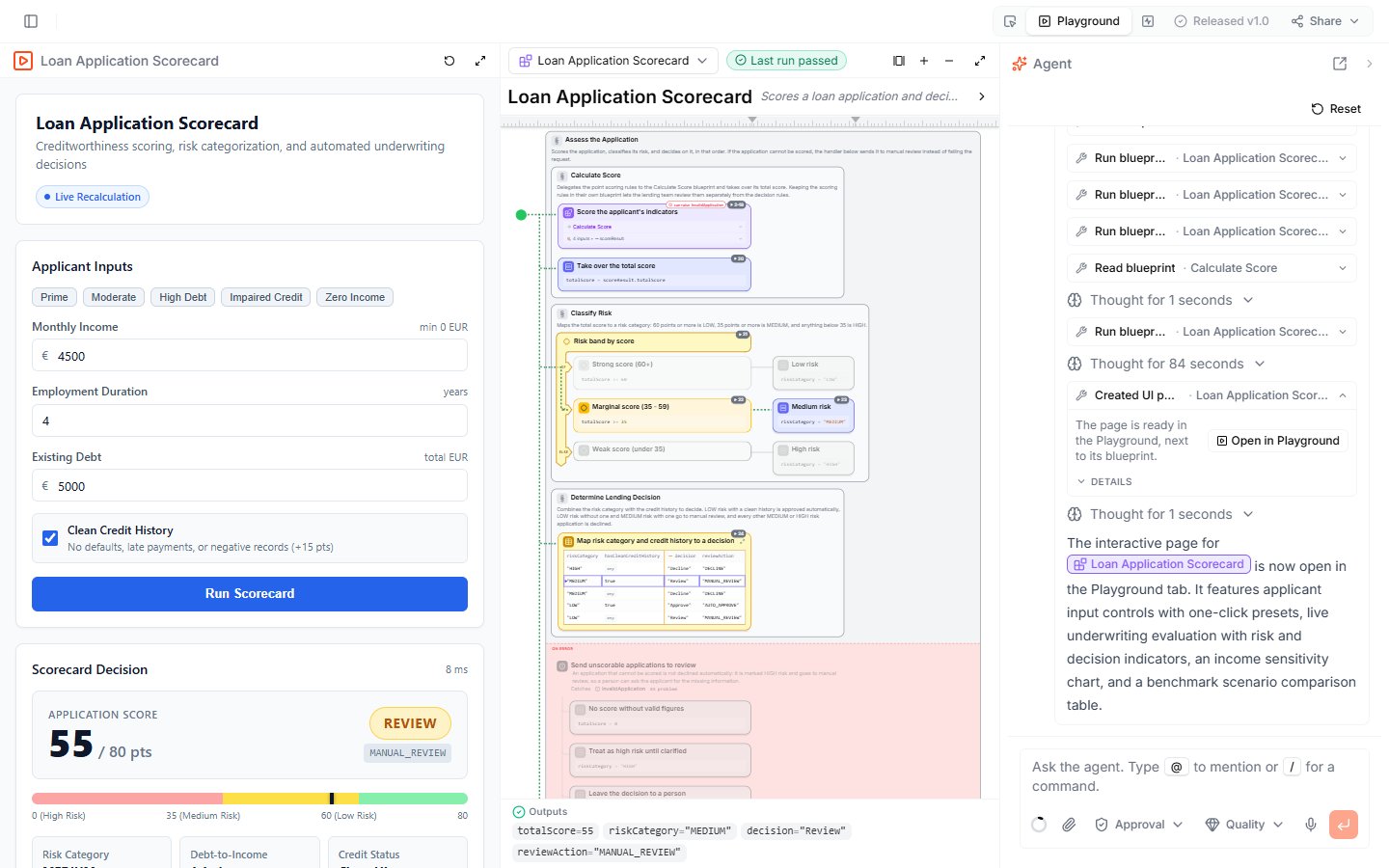
Task: Open the Share dropdown menu
Action: point(1325,21)
